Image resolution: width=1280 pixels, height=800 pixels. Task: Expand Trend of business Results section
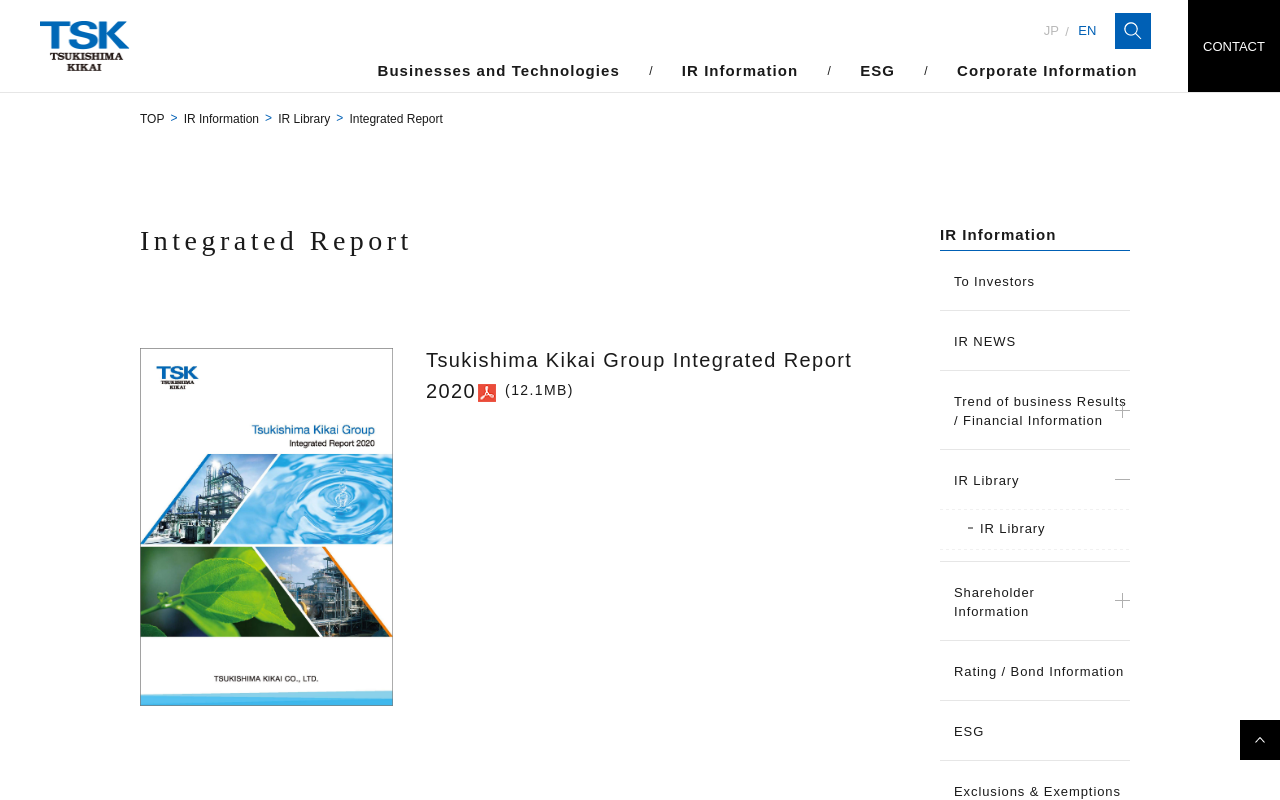pyautogui.click(x=1122, y=411)
